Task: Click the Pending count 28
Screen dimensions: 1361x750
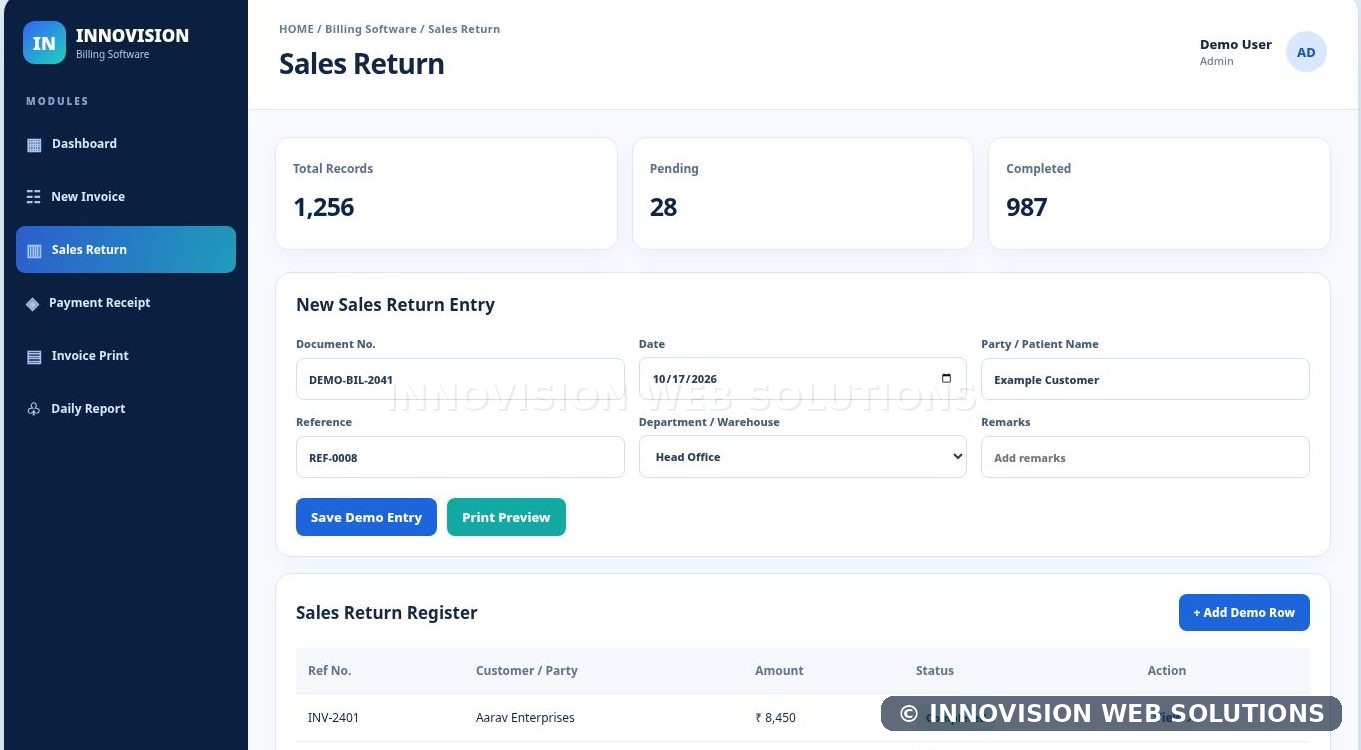Action: (x=663, y=207)
